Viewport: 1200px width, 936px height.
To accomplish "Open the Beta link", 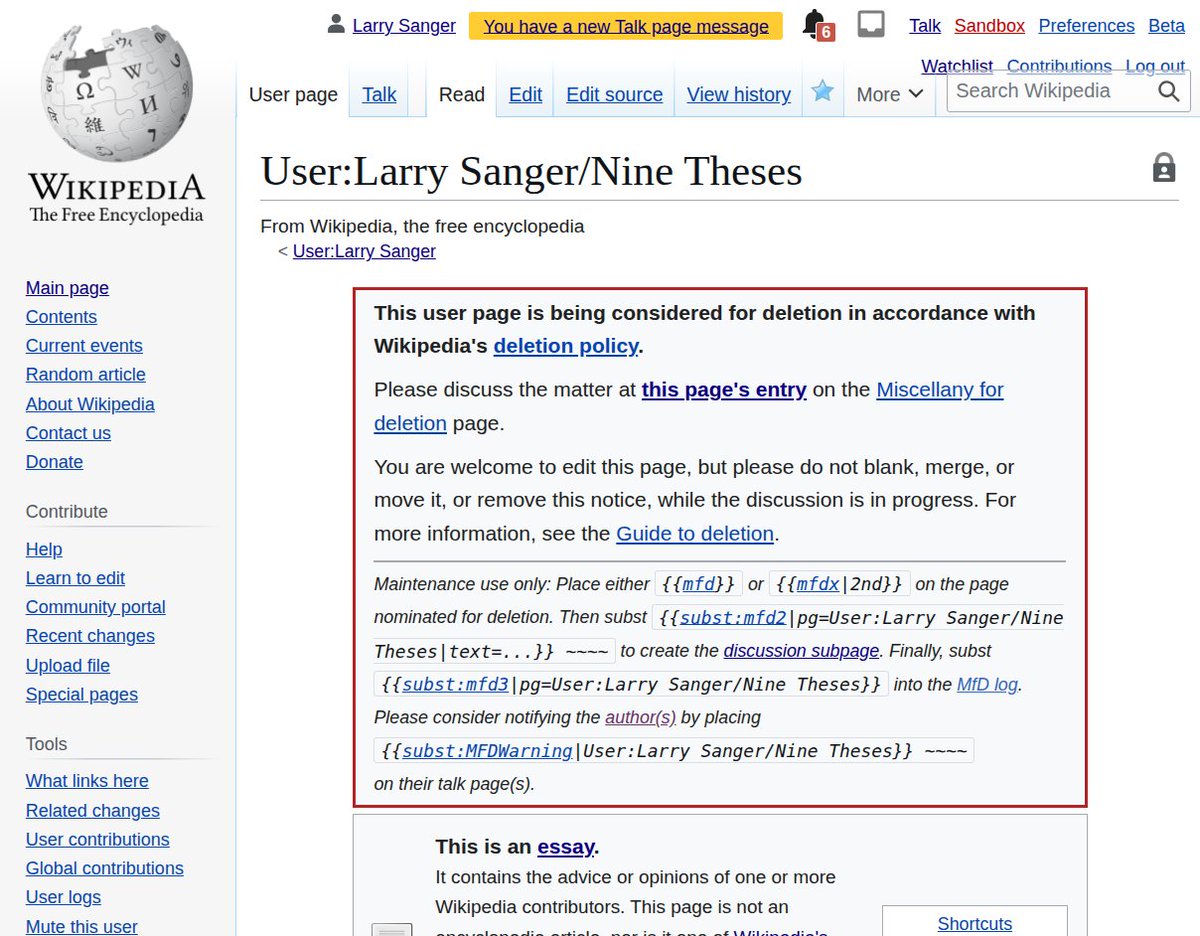I will (1166, 26).
